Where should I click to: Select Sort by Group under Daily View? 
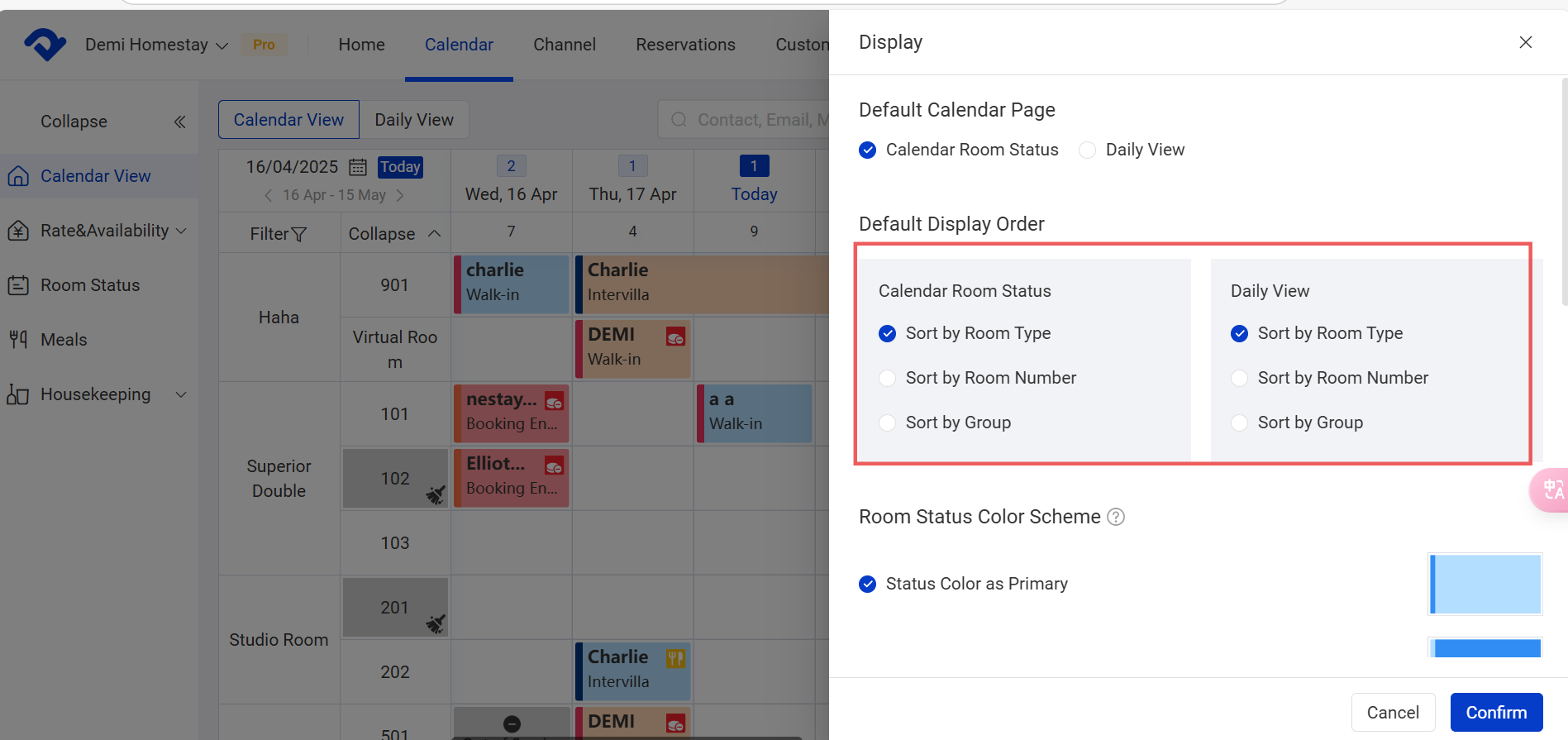pos(1240,423)
